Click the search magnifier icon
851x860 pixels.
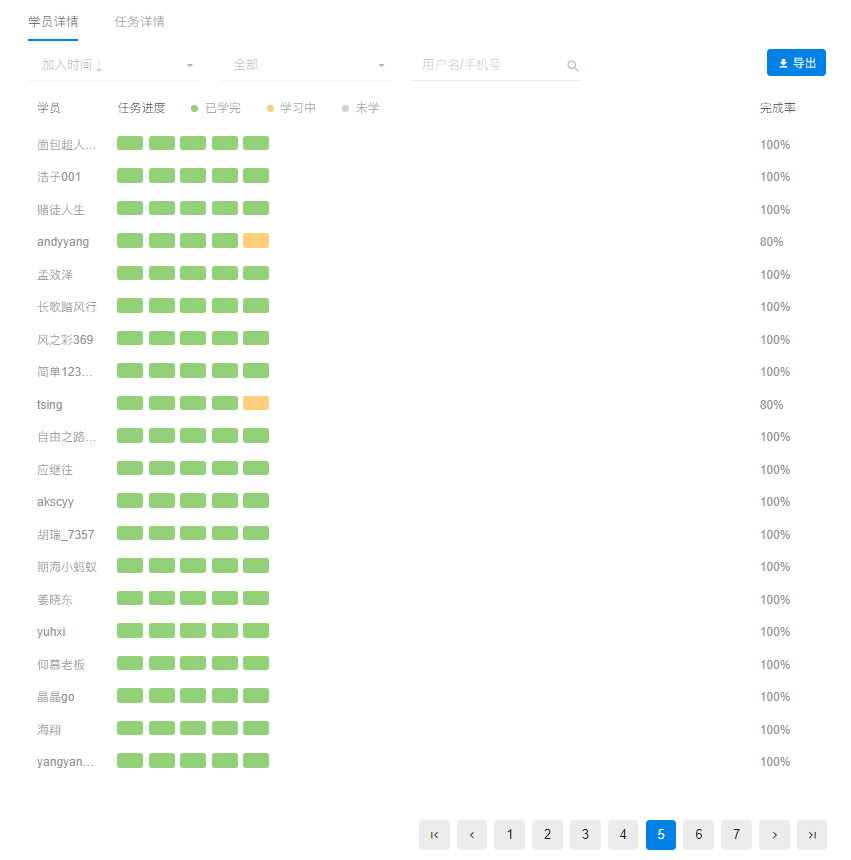point(572,66)
